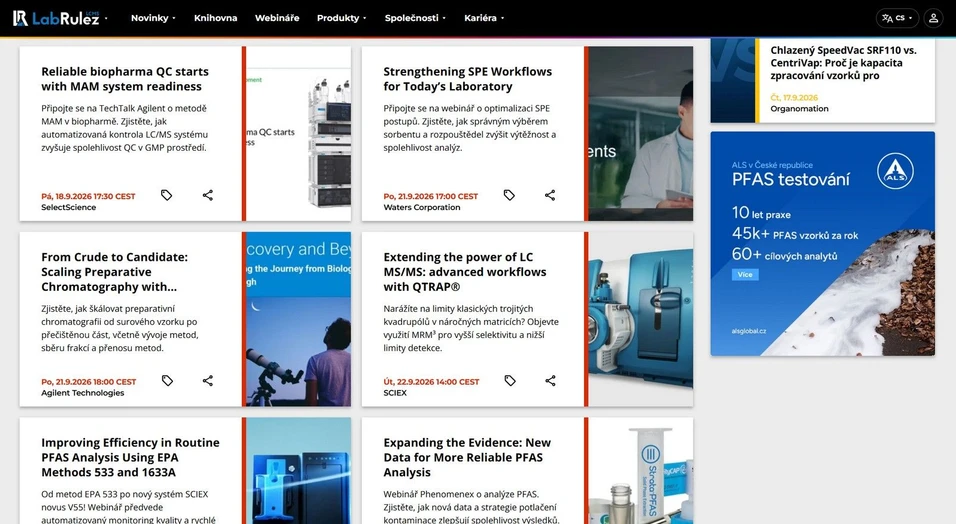Click Organomation label in sidebar
The image size is (956, 524).
799,109
